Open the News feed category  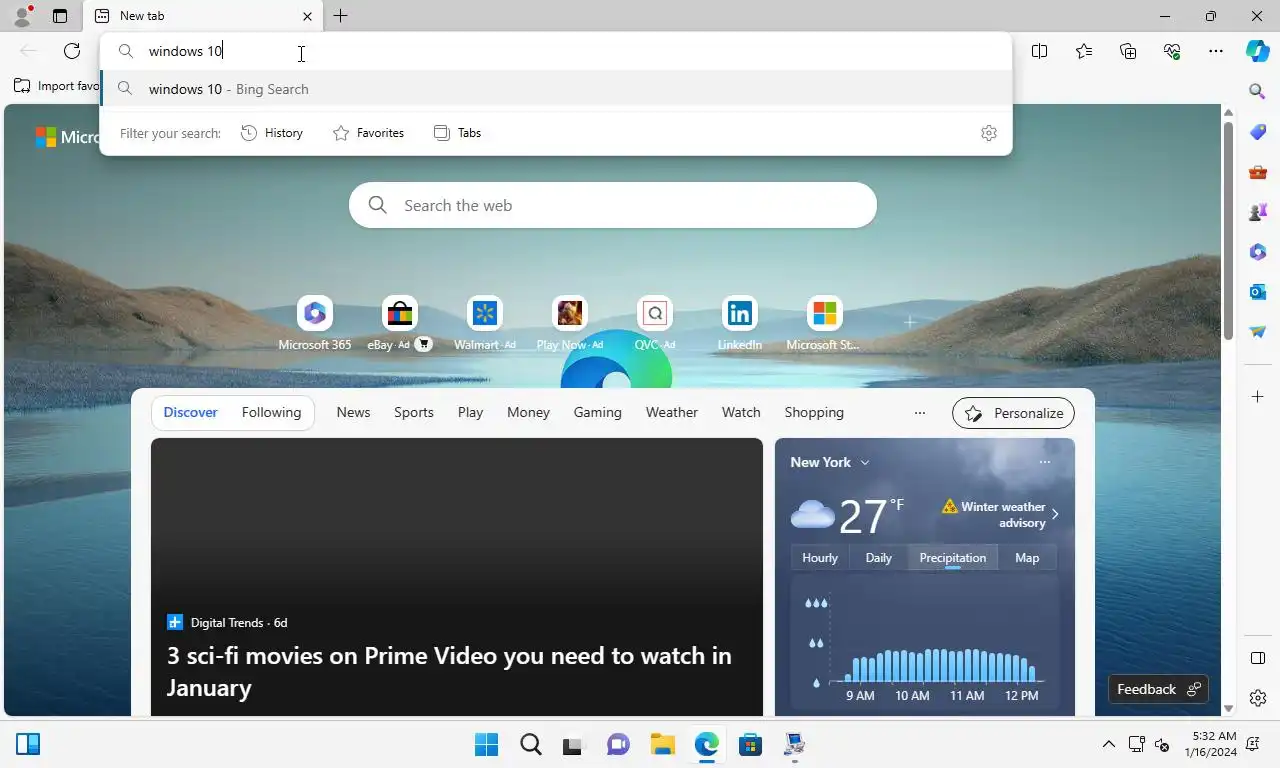click(353, 412)
